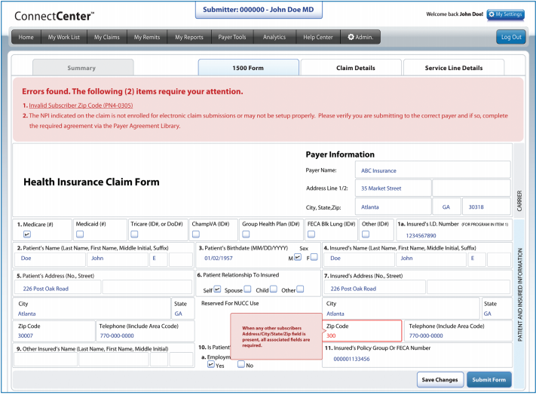Open My Claims menu
Screen dimensions: 536x395
pyautogui.click(x=107, y=37)
